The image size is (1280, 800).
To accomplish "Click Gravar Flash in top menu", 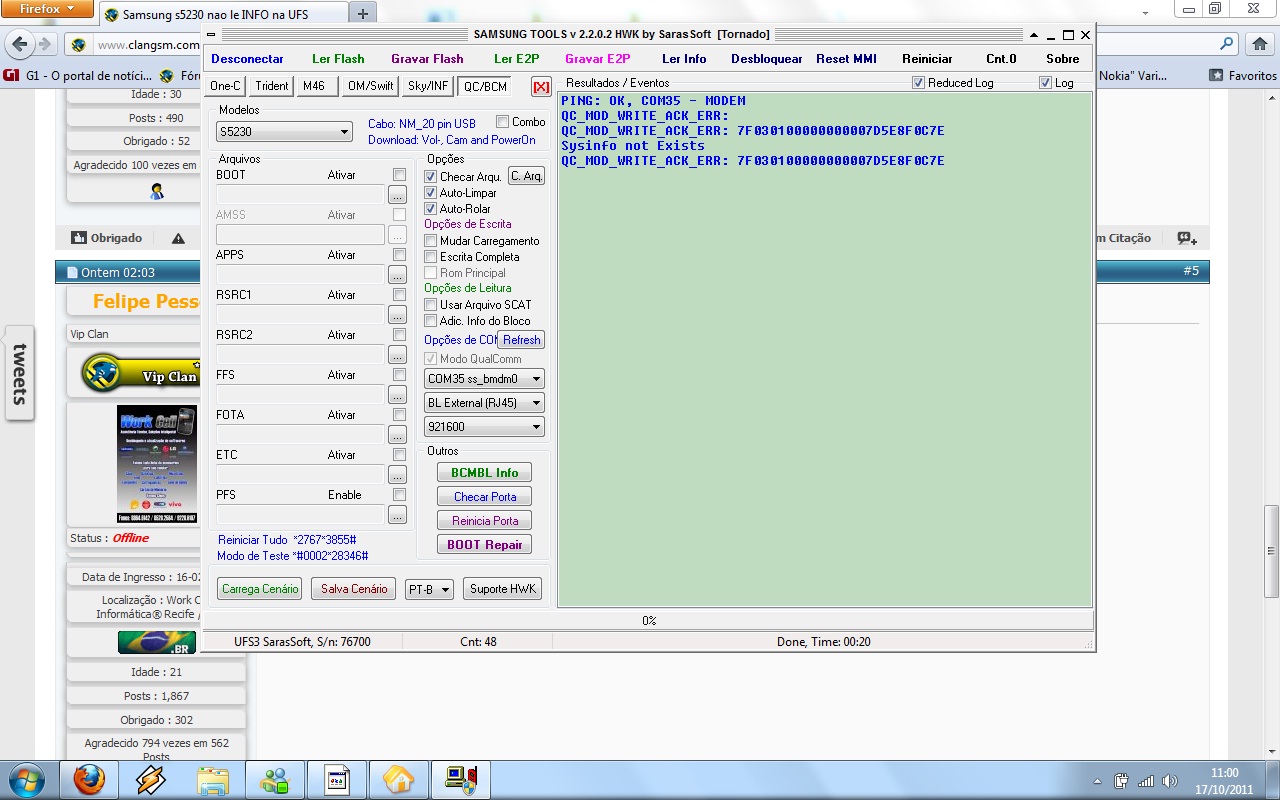I will point(427,59).
